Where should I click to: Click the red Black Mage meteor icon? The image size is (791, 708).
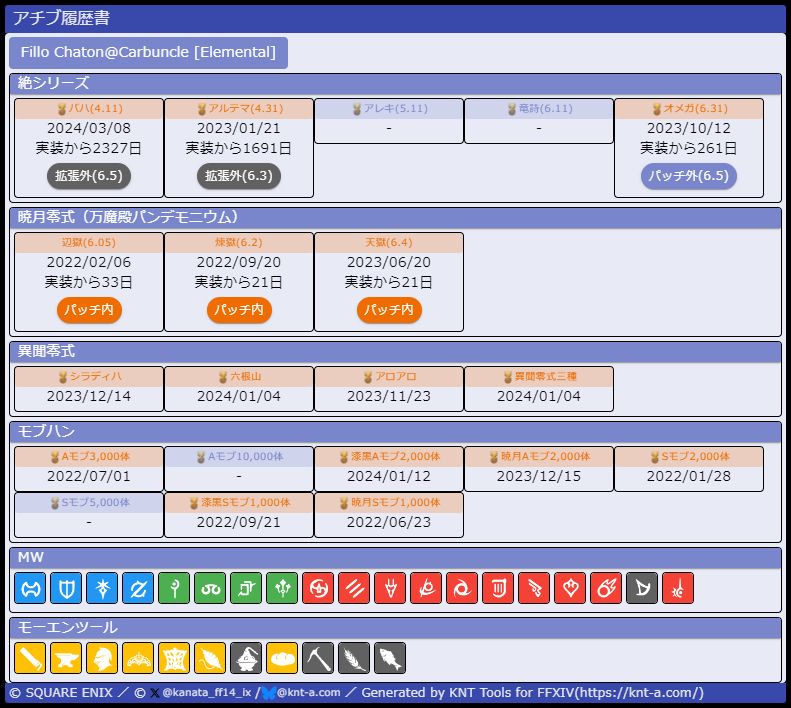(x=606, y=588)
